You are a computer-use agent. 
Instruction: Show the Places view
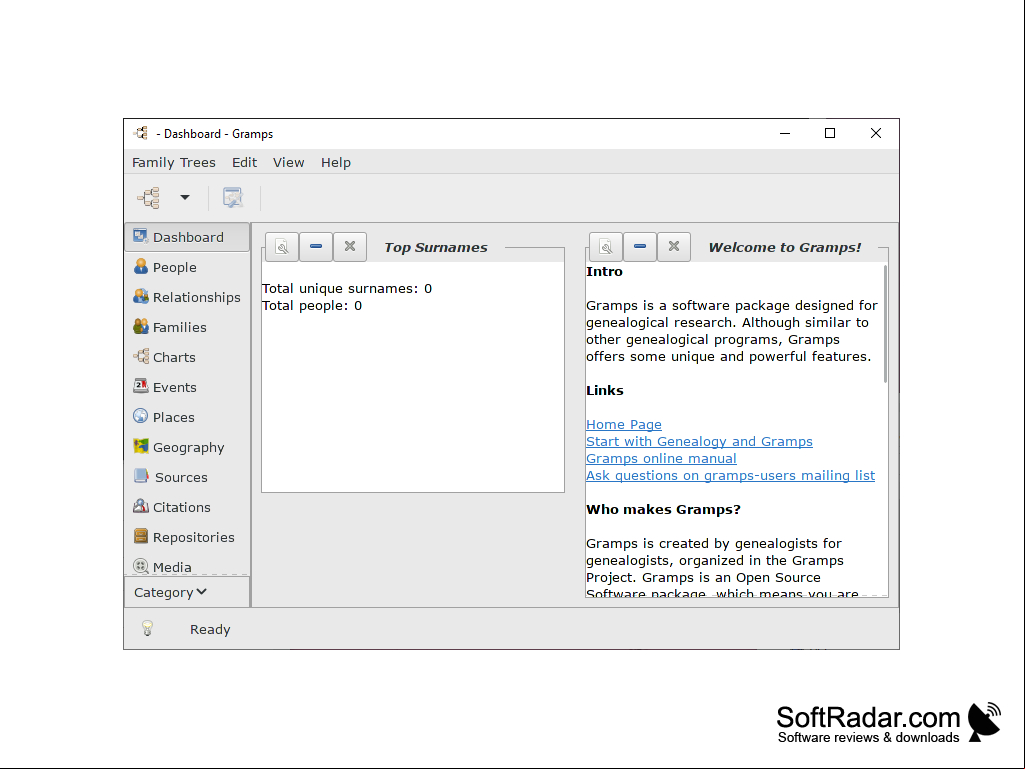[187, 417]
